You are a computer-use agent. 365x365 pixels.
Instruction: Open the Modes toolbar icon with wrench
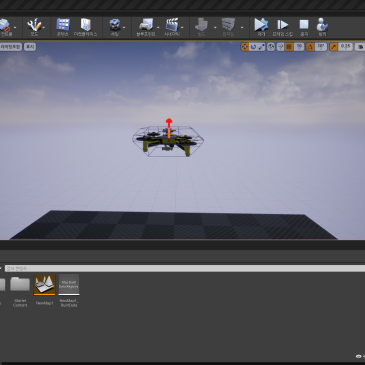(x=34, y=27)
